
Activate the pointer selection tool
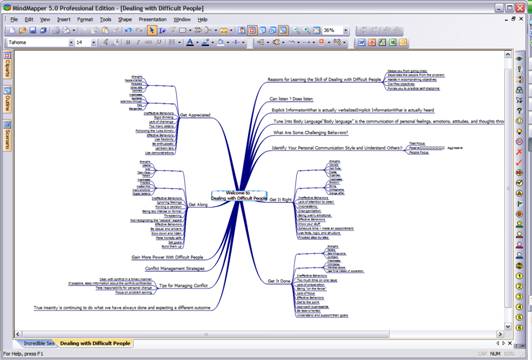[x=152, y=31]
